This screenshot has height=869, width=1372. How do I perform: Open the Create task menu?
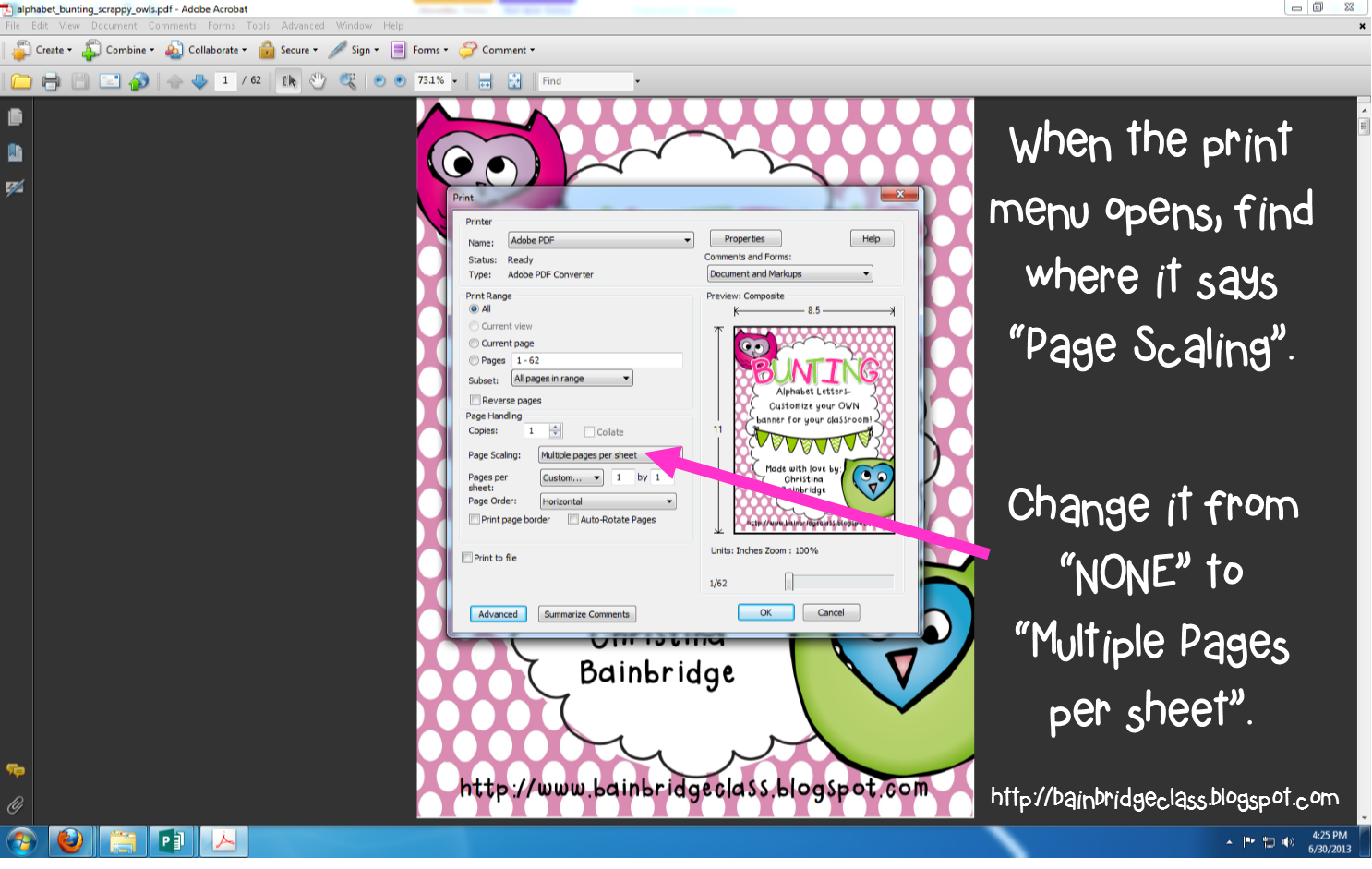42,50
